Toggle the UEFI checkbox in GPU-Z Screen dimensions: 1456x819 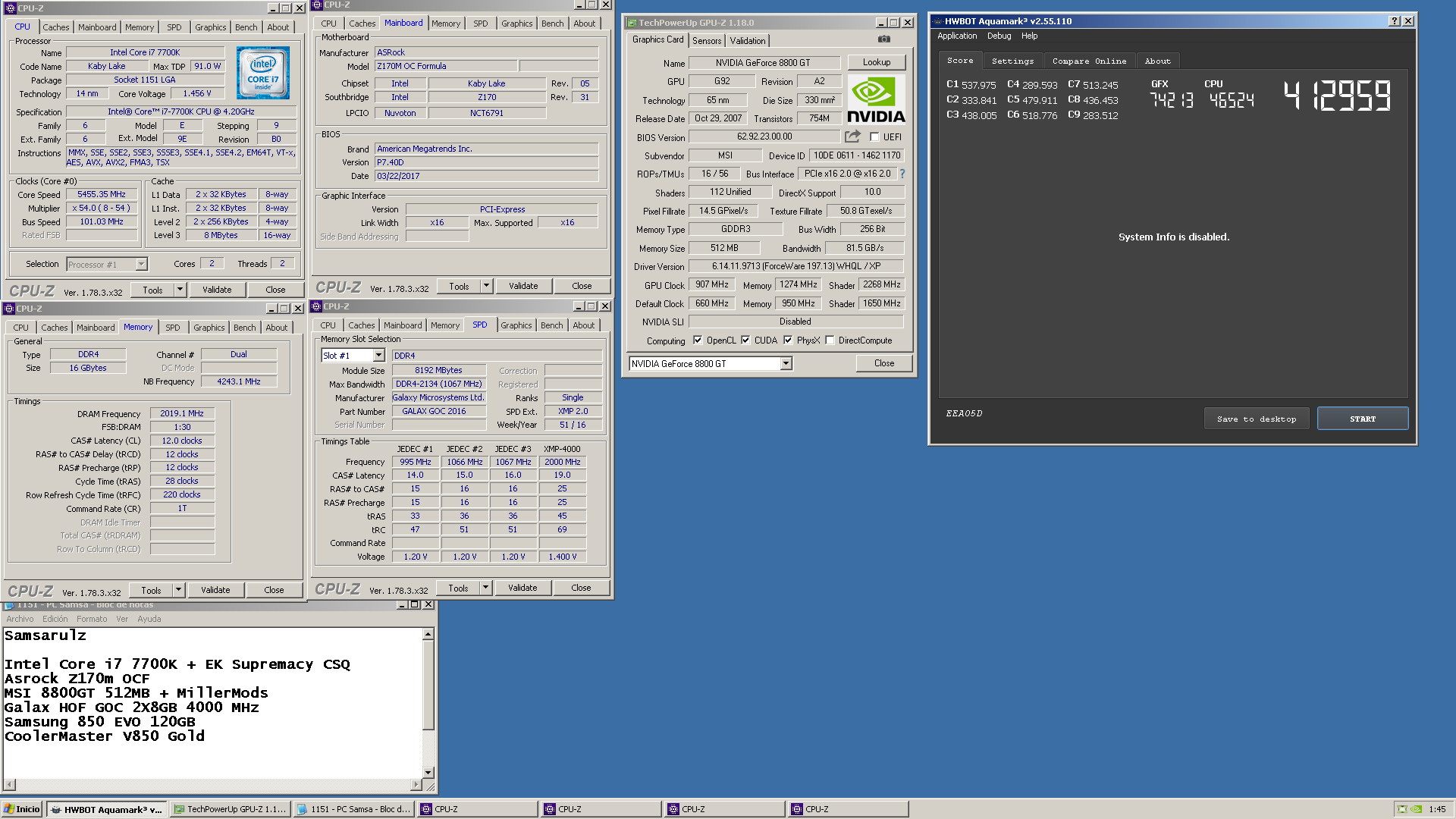pos(874,137)
